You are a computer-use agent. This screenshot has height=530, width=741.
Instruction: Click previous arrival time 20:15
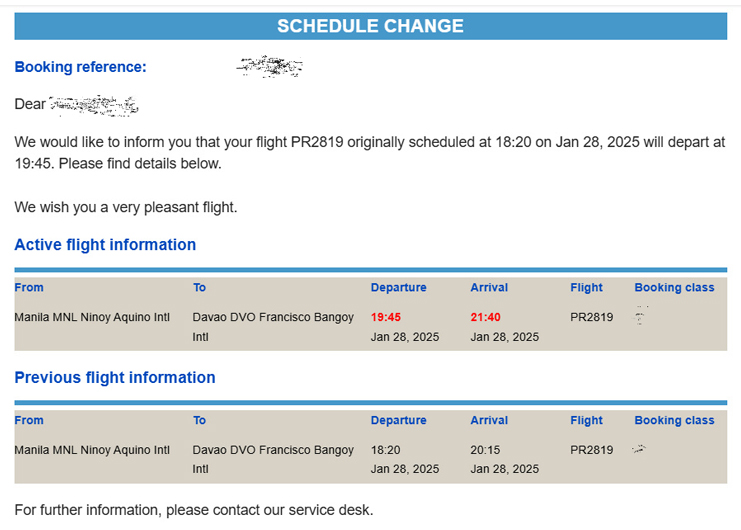[x=485, y=450]
